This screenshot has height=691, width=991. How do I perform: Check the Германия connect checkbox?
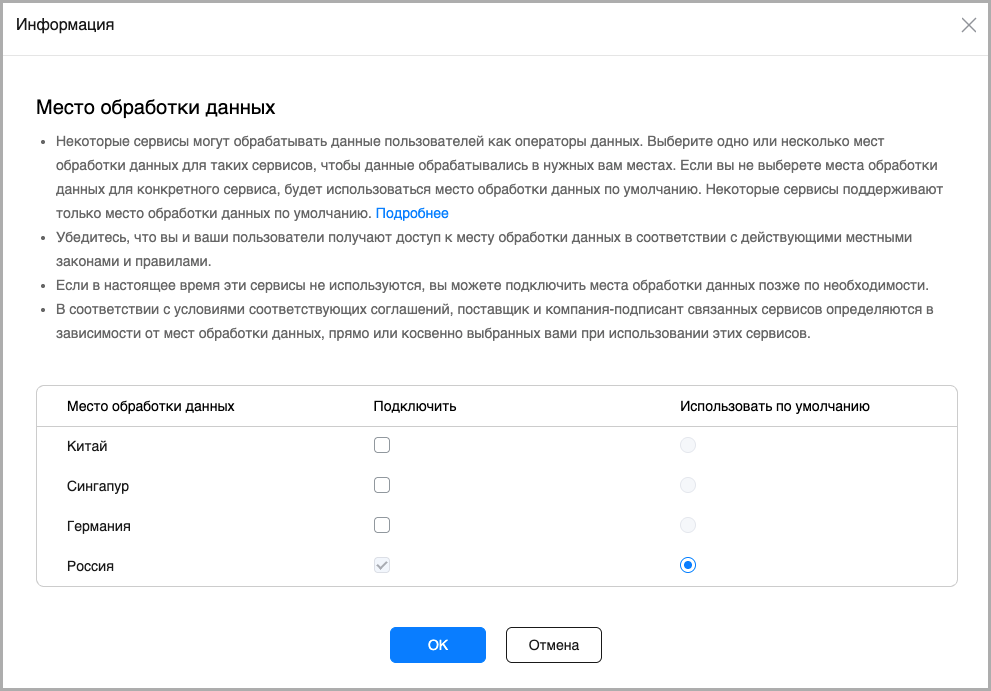point(381,525)
